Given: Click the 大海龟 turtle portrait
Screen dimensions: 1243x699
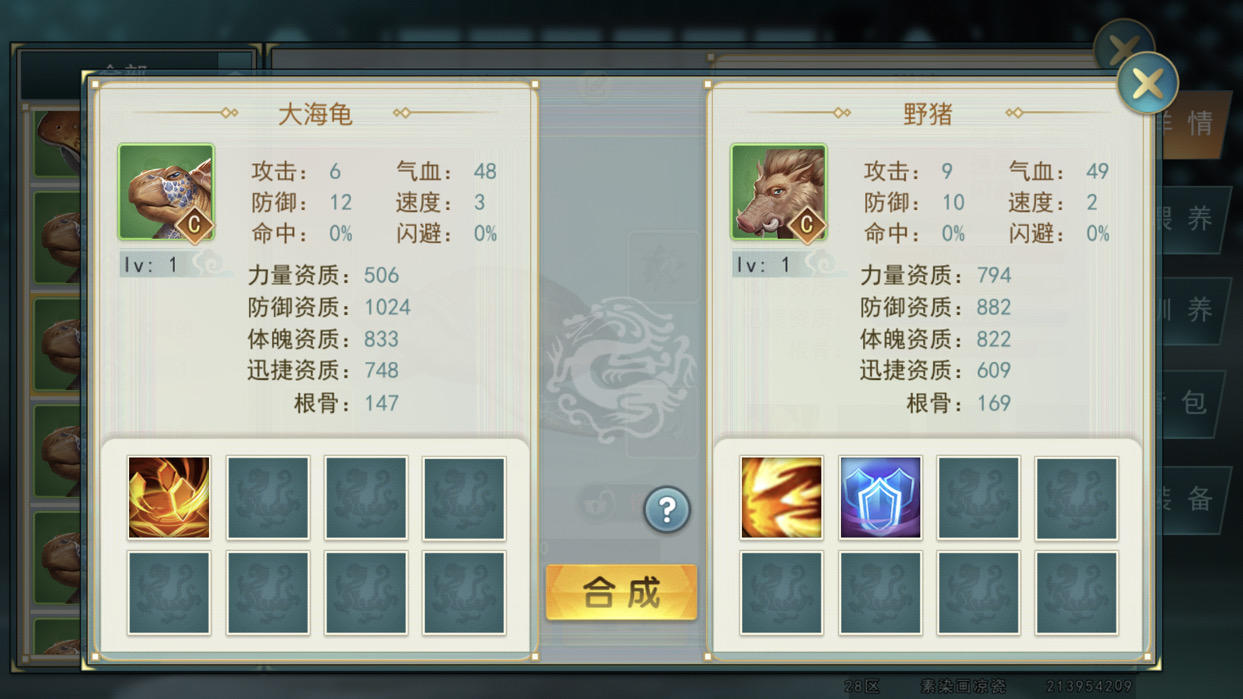Looking at the screenshot, I should [x=166, y=193].
